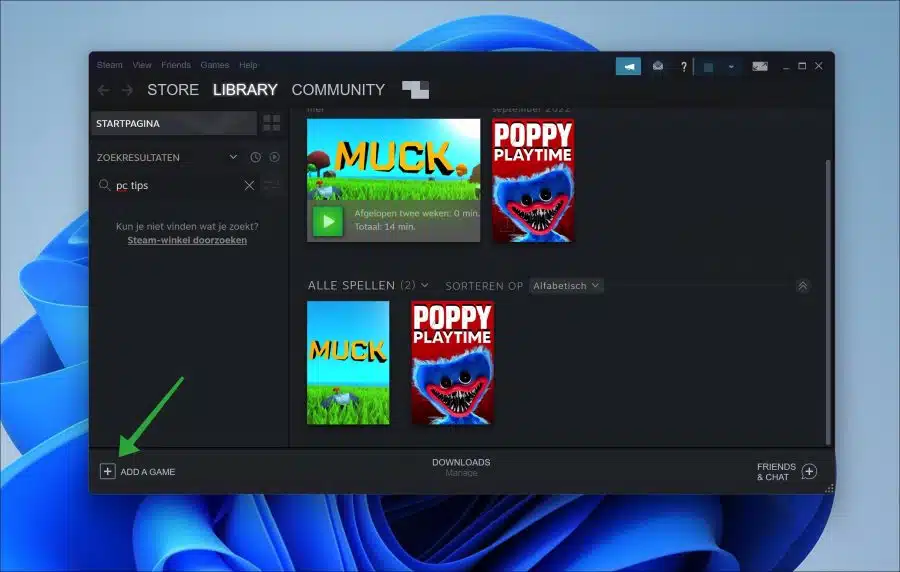Click the question mark help icon

coord(683,67)
